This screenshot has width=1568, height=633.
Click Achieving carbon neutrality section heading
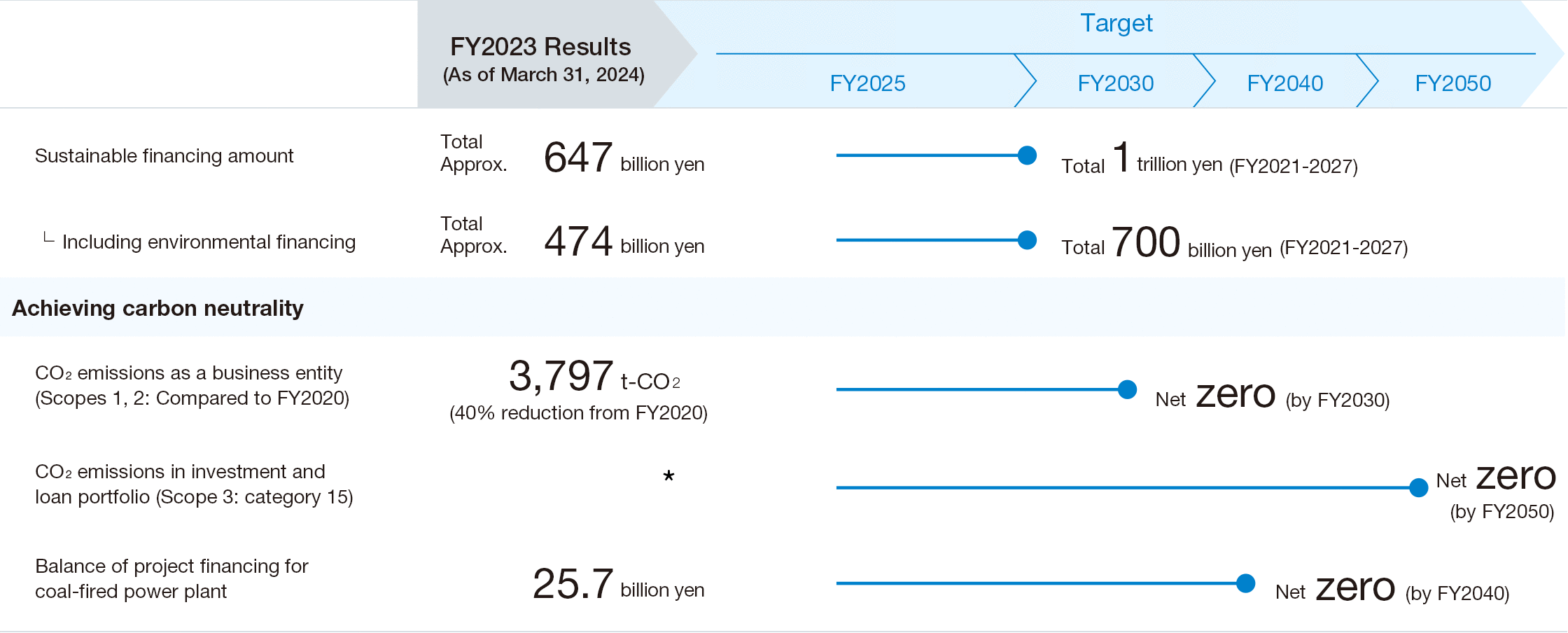tap(157, 308)
